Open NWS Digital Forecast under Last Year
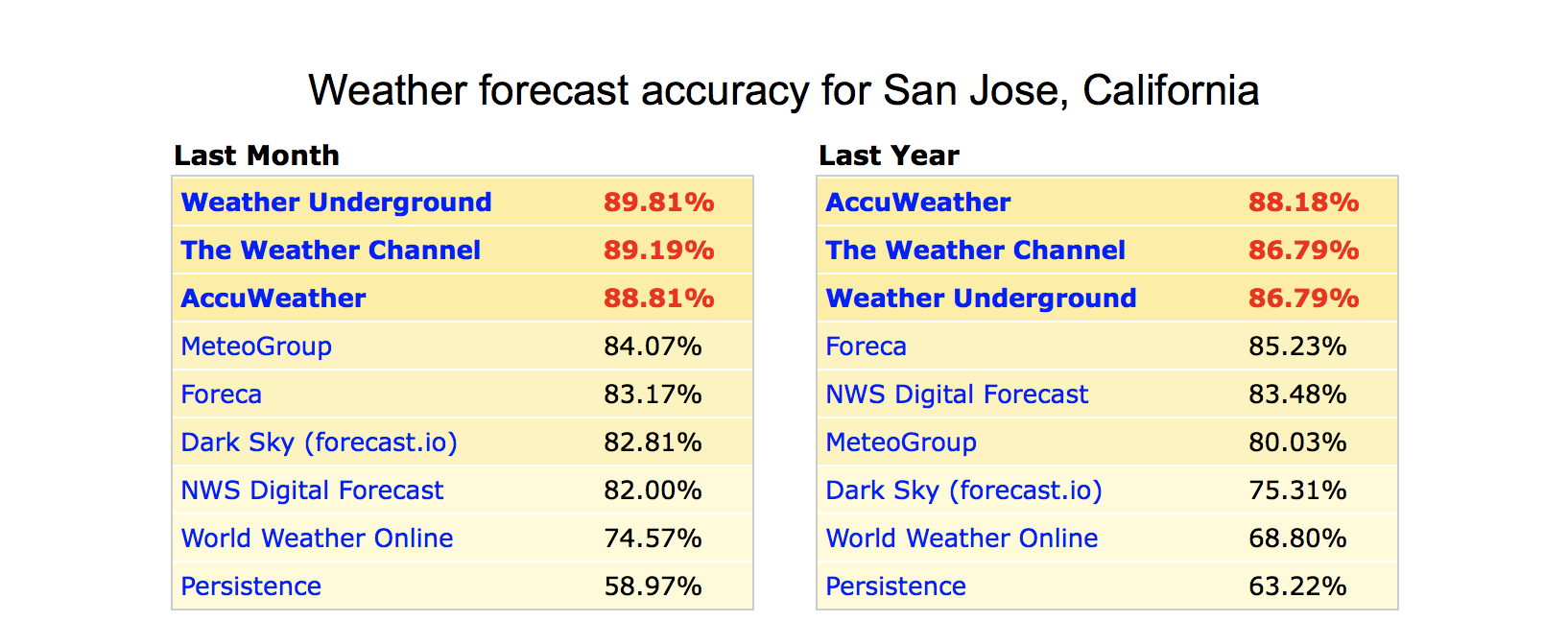The width and height of the screenshot is (1568, 622). [957, 395]
